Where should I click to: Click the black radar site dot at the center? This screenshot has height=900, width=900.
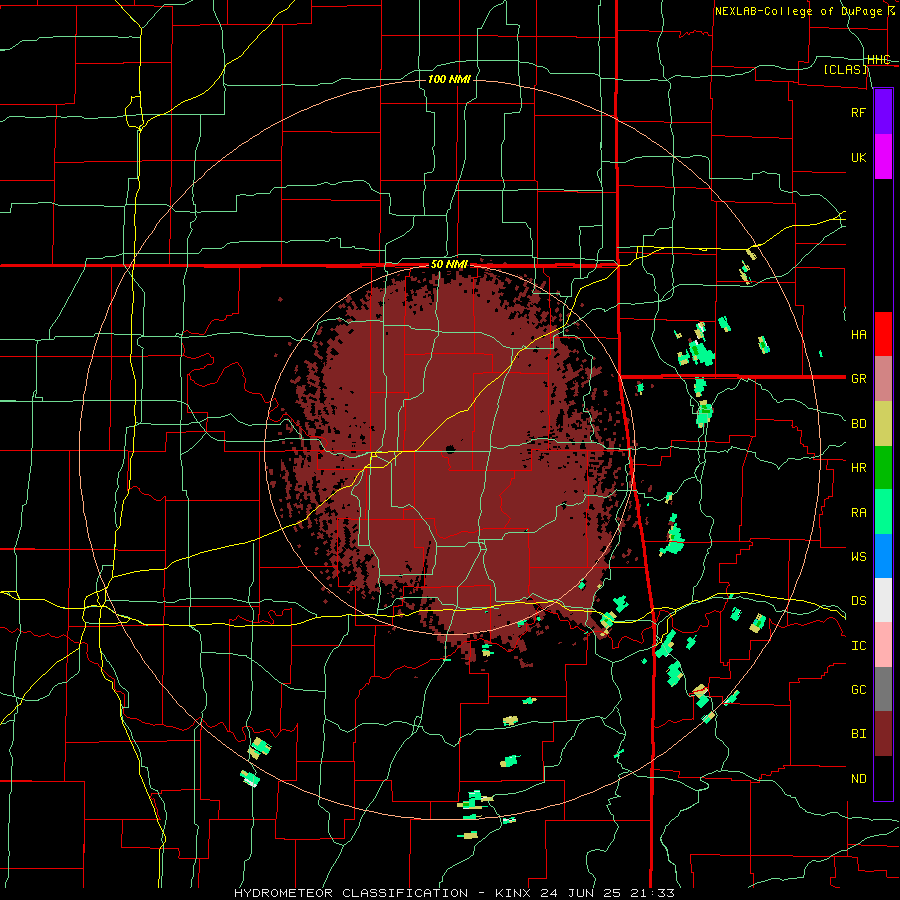[x=451, y=449]
